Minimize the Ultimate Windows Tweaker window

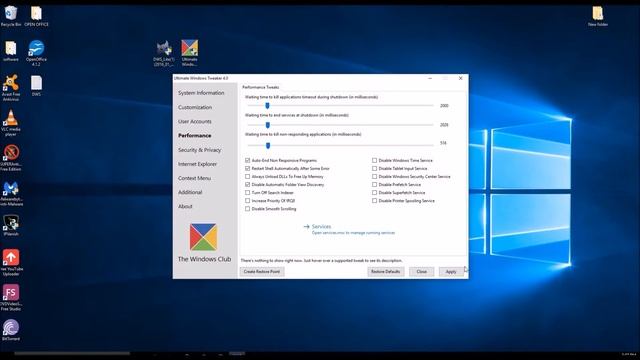430,78
